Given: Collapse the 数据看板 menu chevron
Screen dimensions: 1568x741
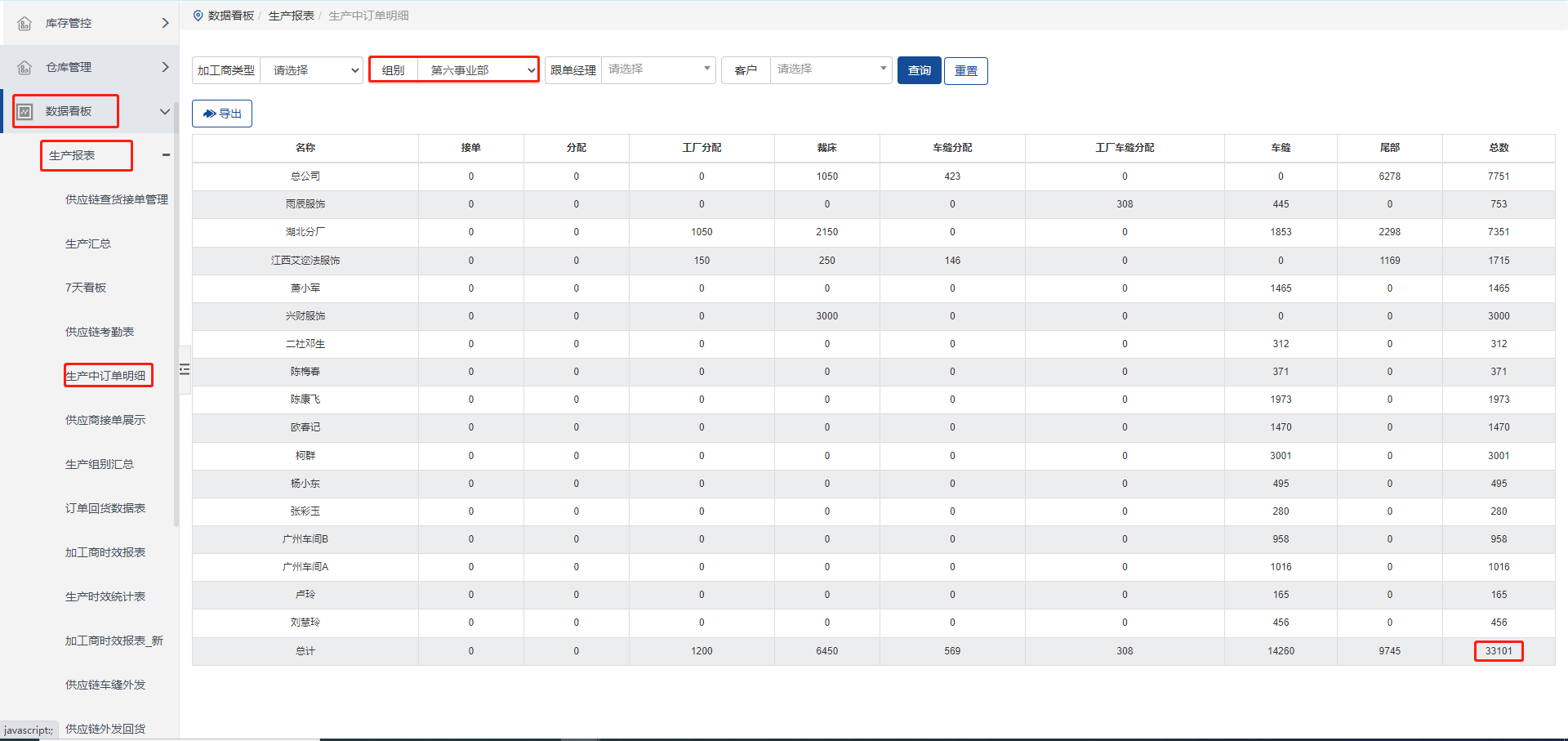Looking at the screenshot, I should tap(165, 111).
